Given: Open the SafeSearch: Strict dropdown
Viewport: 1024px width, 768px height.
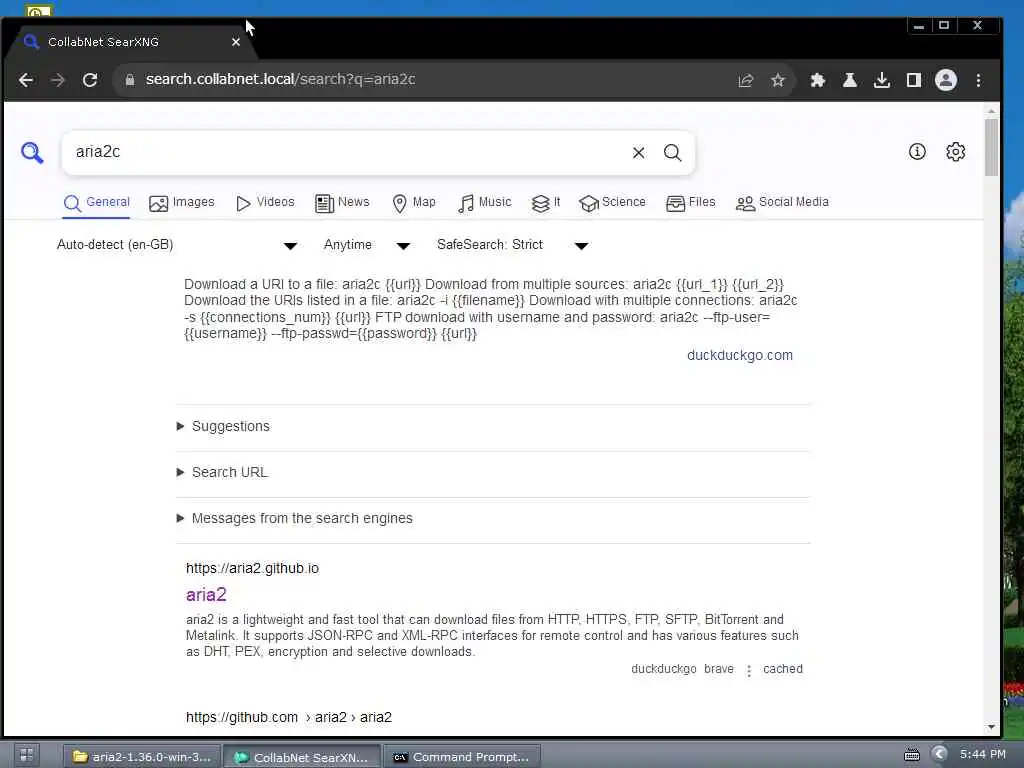Looking at the screenshot, I should pyautogui.click(x=513, y=245).
